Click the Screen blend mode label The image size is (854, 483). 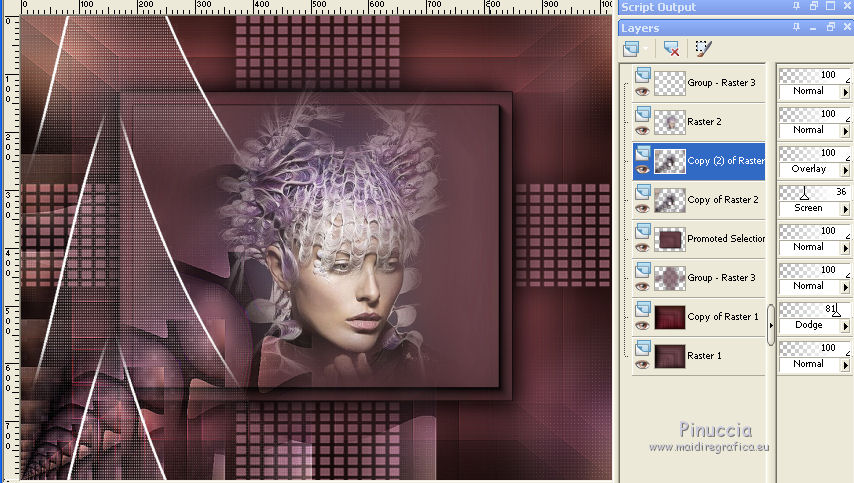808,208
